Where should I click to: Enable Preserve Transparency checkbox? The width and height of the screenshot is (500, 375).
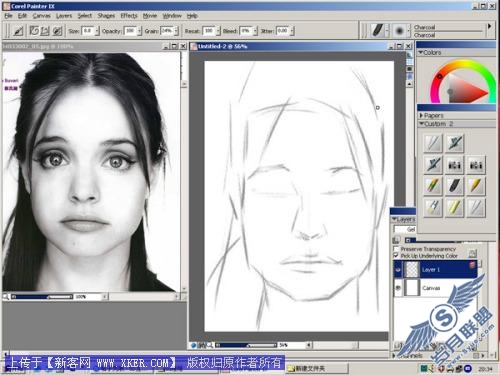click(396, 249)
